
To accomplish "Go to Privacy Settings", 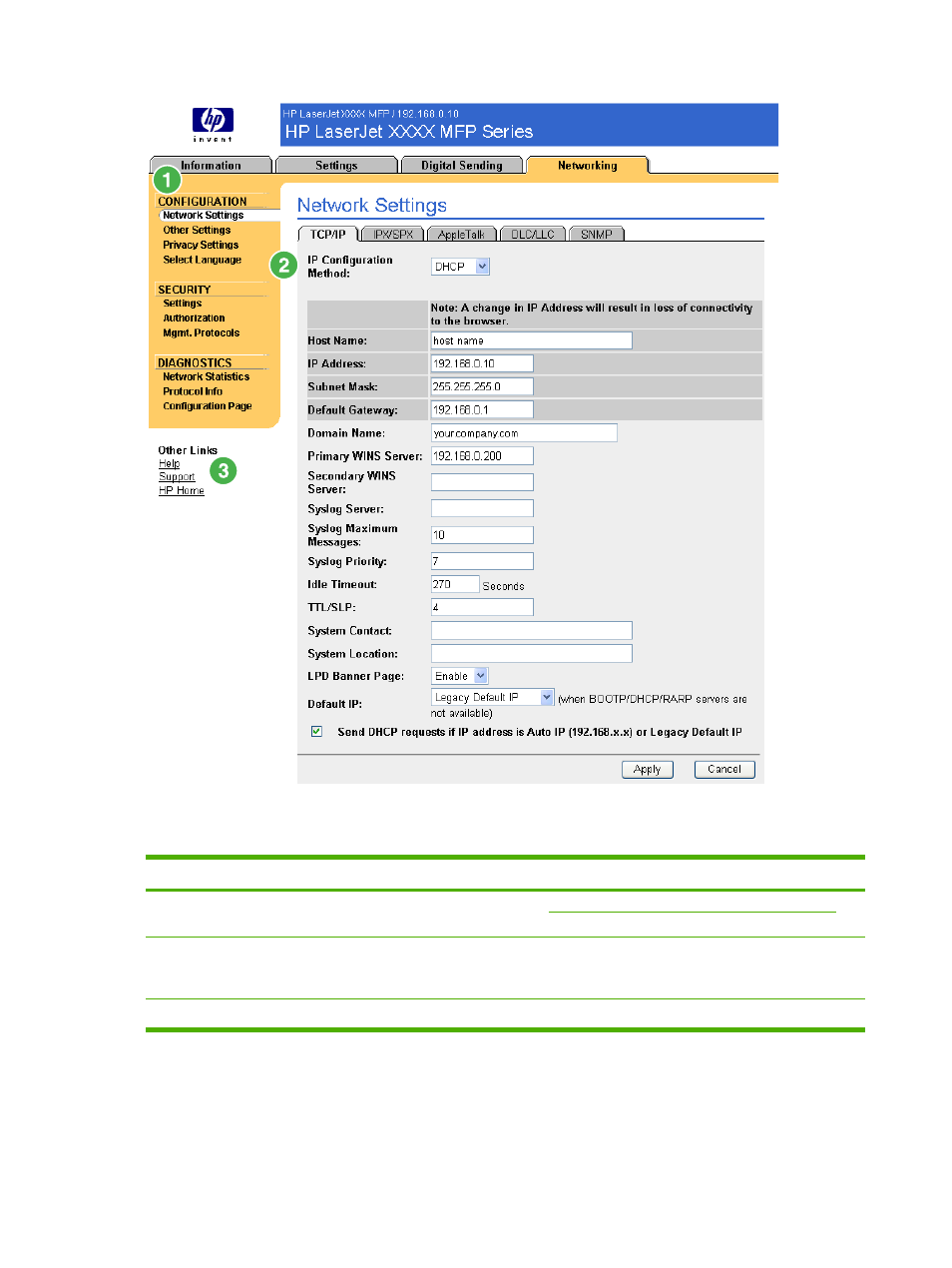I will click(x=201, y=246).
